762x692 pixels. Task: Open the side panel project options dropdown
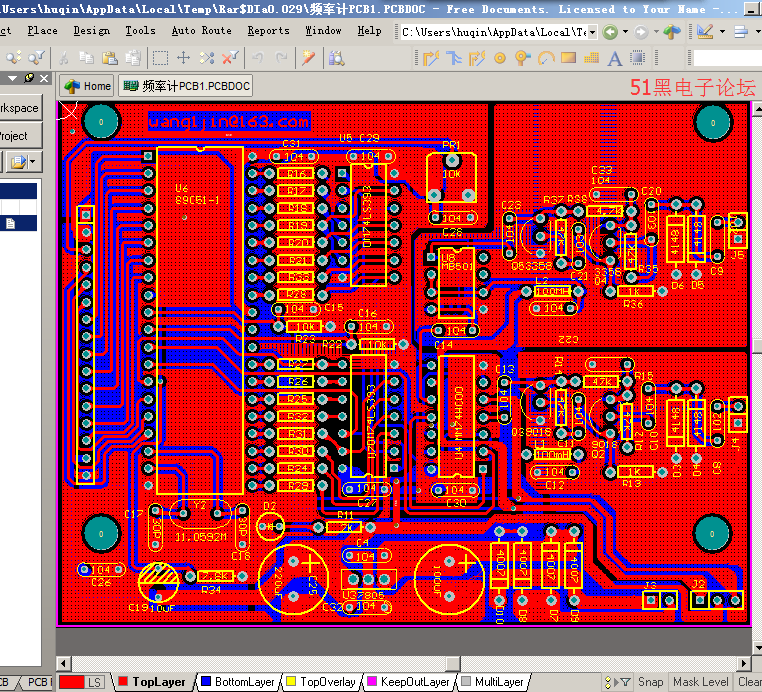click(x=33, y=161)
